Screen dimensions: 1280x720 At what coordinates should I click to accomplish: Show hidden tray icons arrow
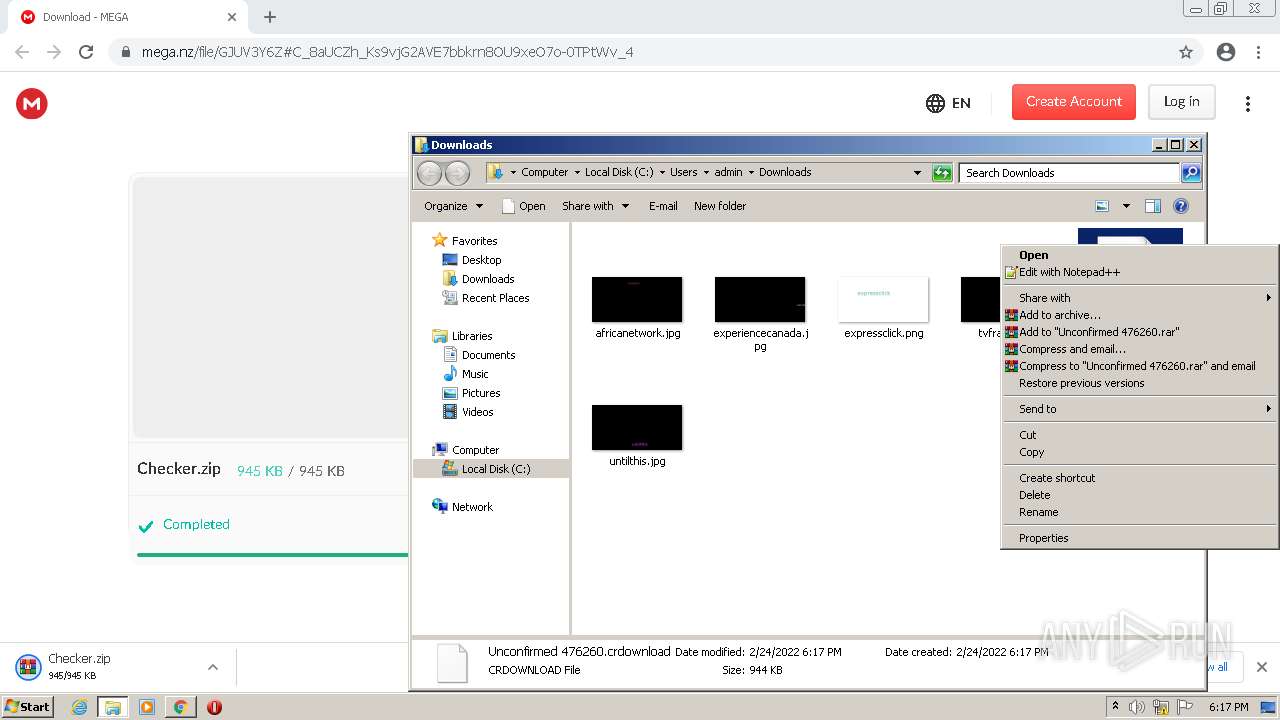1115,707
